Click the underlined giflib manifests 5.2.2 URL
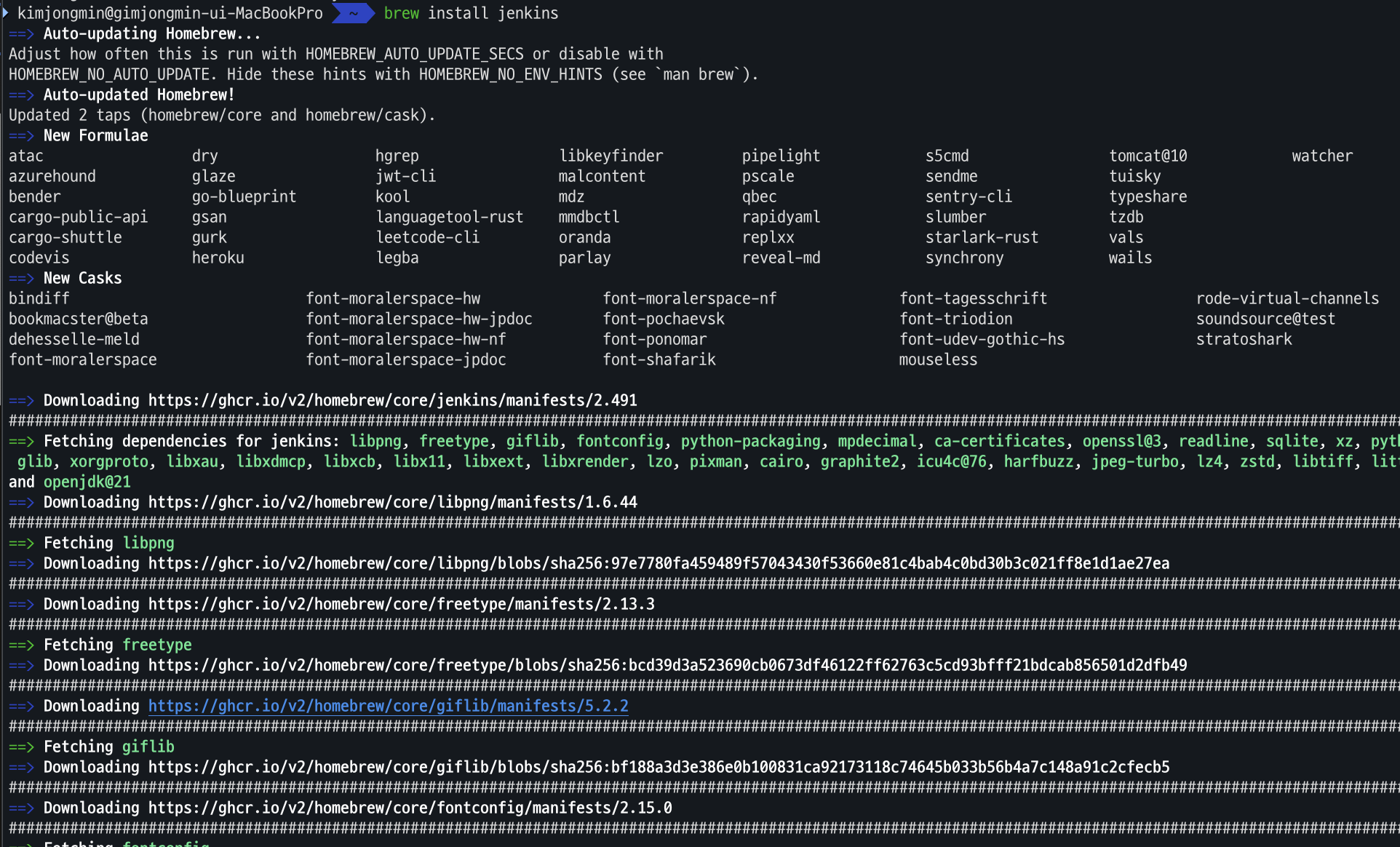 point(388,706)
